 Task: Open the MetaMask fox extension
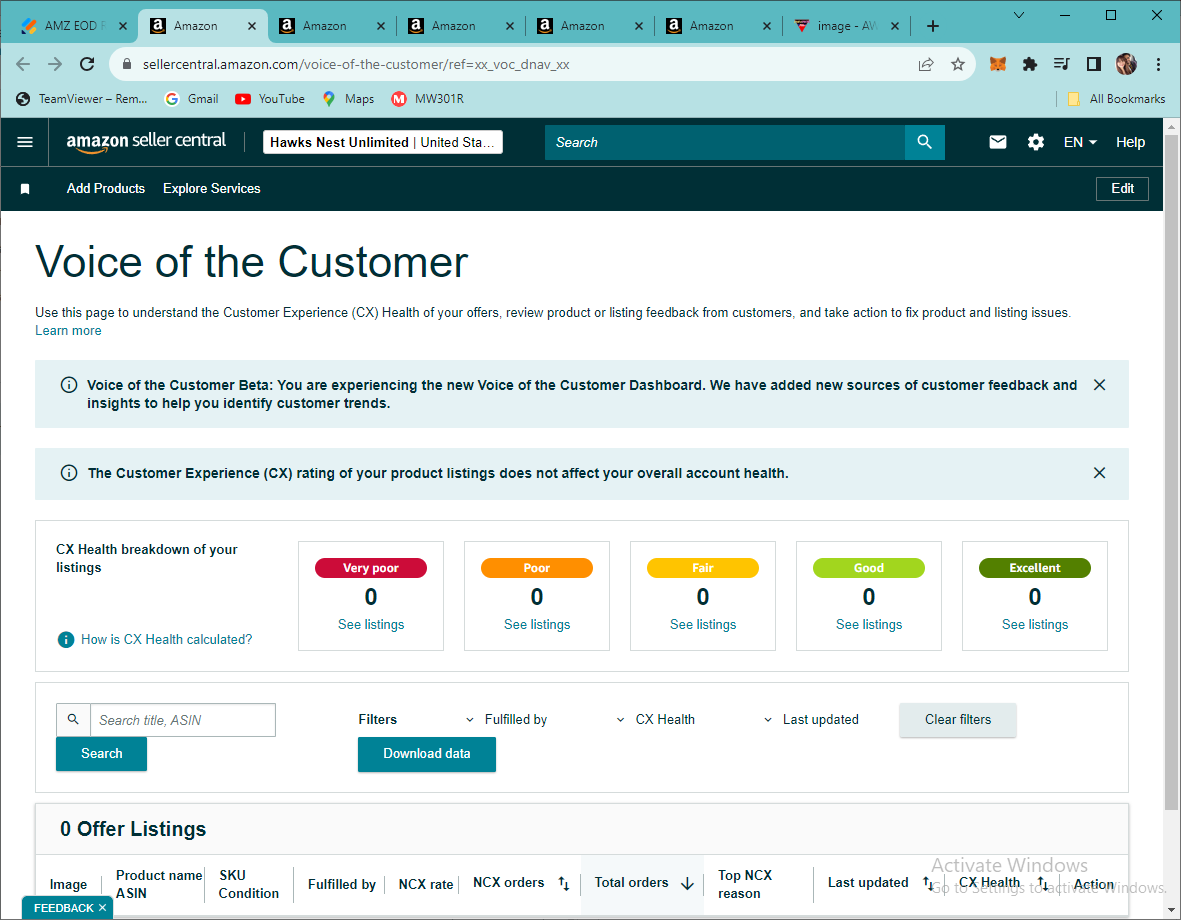click(x=997, y=64)
